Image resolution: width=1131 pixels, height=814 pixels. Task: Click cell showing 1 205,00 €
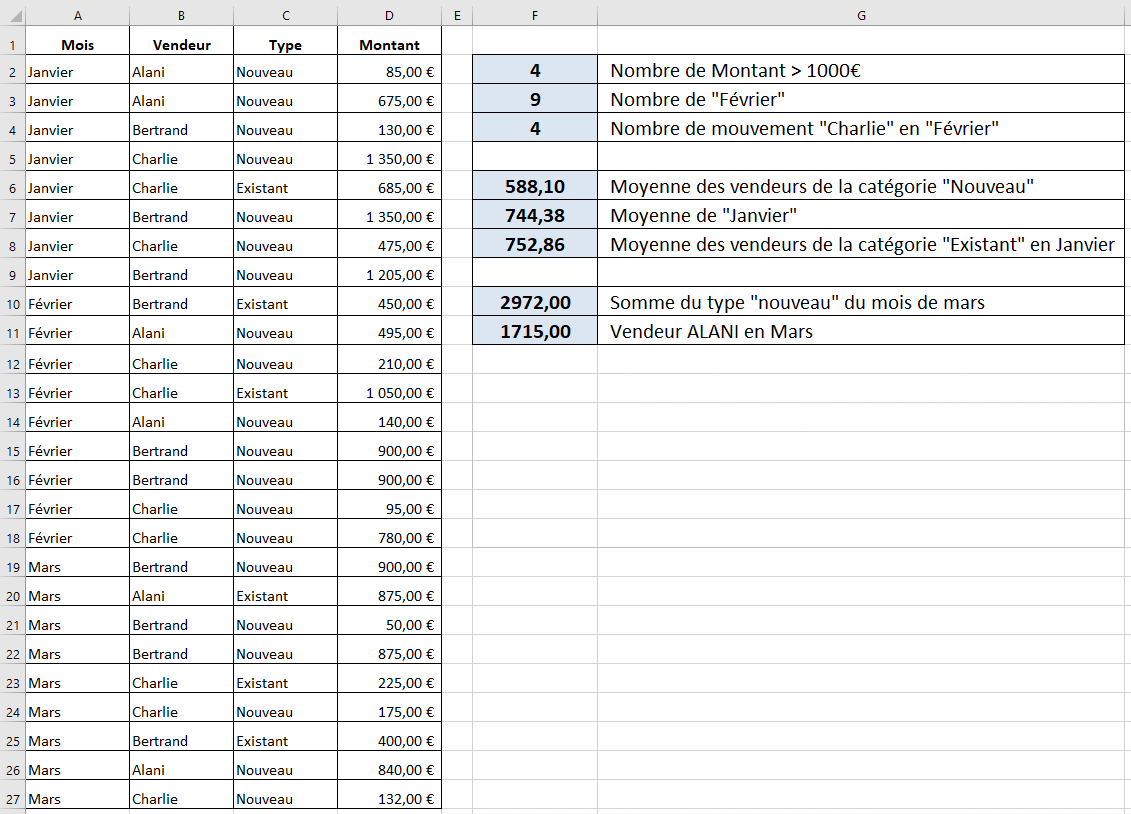[389, 275]
